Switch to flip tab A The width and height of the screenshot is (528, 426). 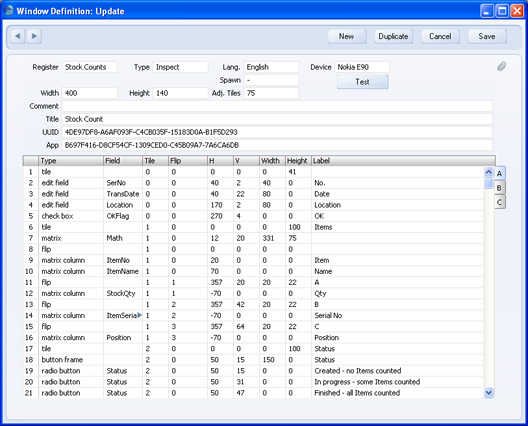click(500, 174)
